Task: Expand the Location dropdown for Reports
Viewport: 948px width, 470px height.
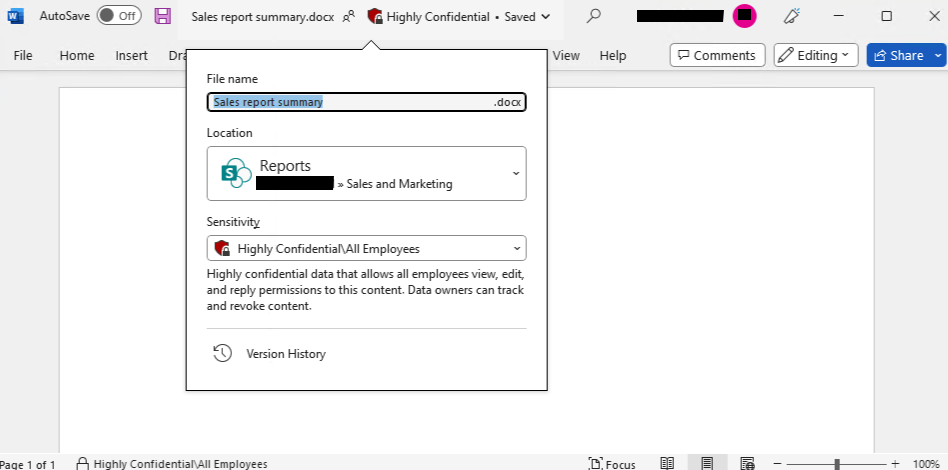Action: (516, 173)
